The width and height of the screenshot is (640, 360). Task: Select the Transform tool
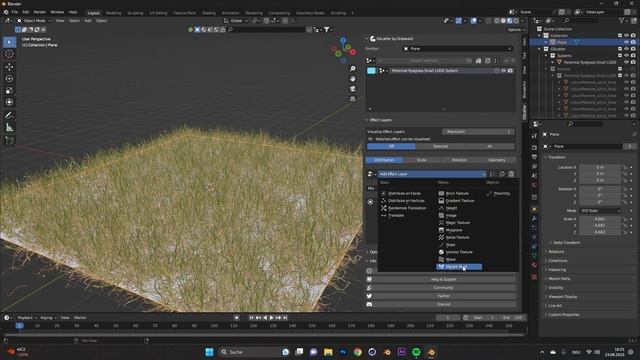click(x=9, y=102)
